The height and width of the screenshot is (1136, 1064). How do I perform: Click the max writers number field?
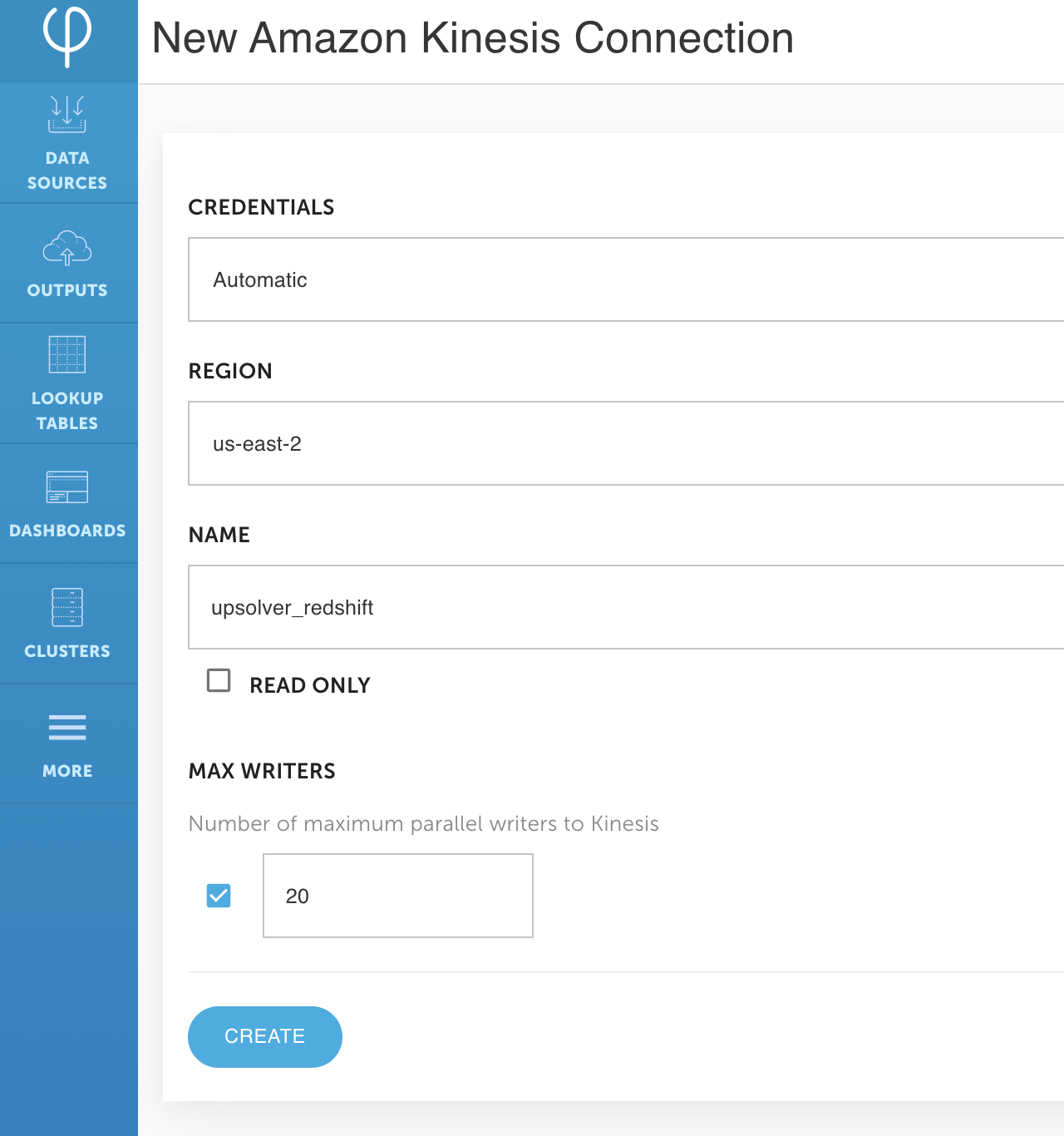[398, 896]
